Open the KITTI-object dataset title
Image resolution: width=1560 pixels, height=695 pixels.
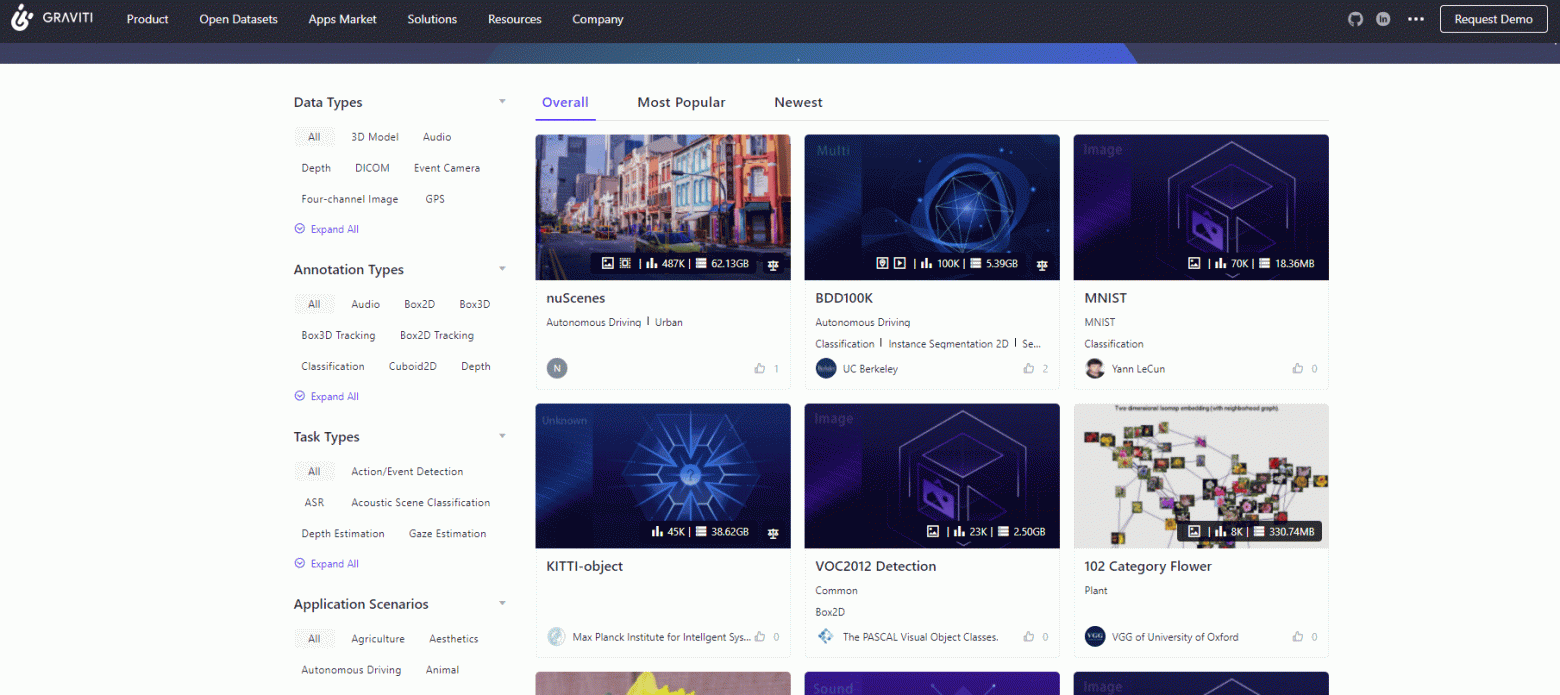(584, 566)
